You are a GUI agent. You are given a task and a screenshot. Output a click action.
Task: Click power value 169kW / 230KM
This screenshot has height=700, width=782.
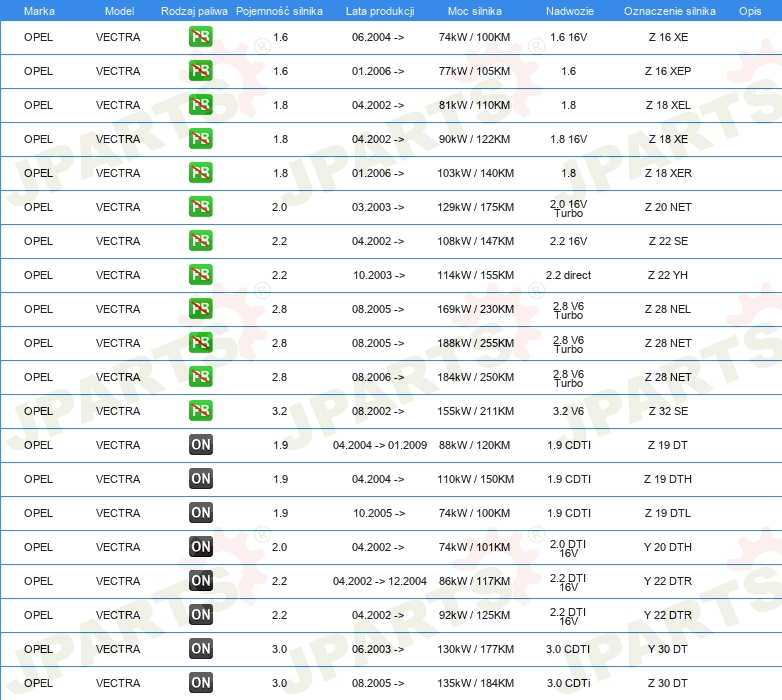[x=475, y=309]
